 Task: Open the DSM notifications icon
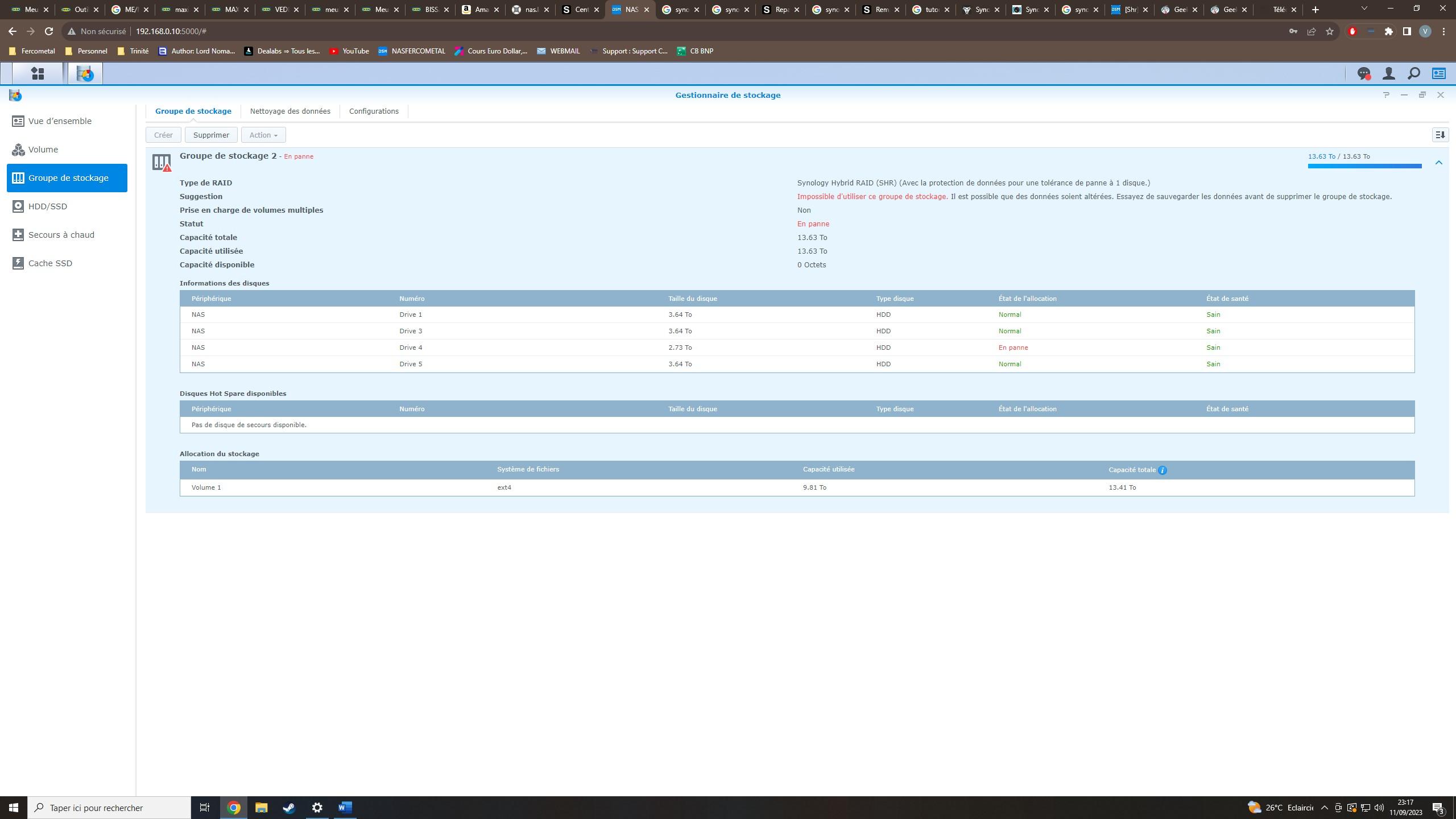point(1363,73)
